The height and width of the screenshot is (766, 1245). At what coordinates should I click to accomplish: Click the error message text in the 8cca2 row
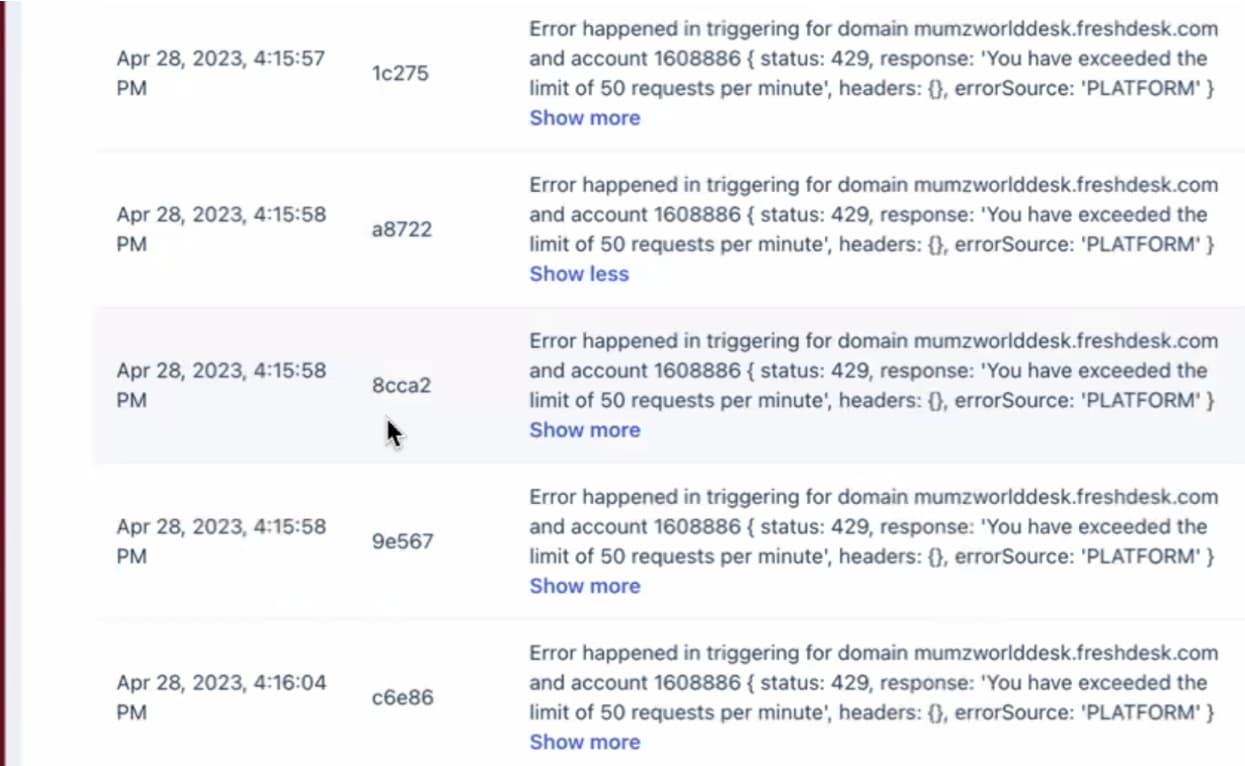873,370
